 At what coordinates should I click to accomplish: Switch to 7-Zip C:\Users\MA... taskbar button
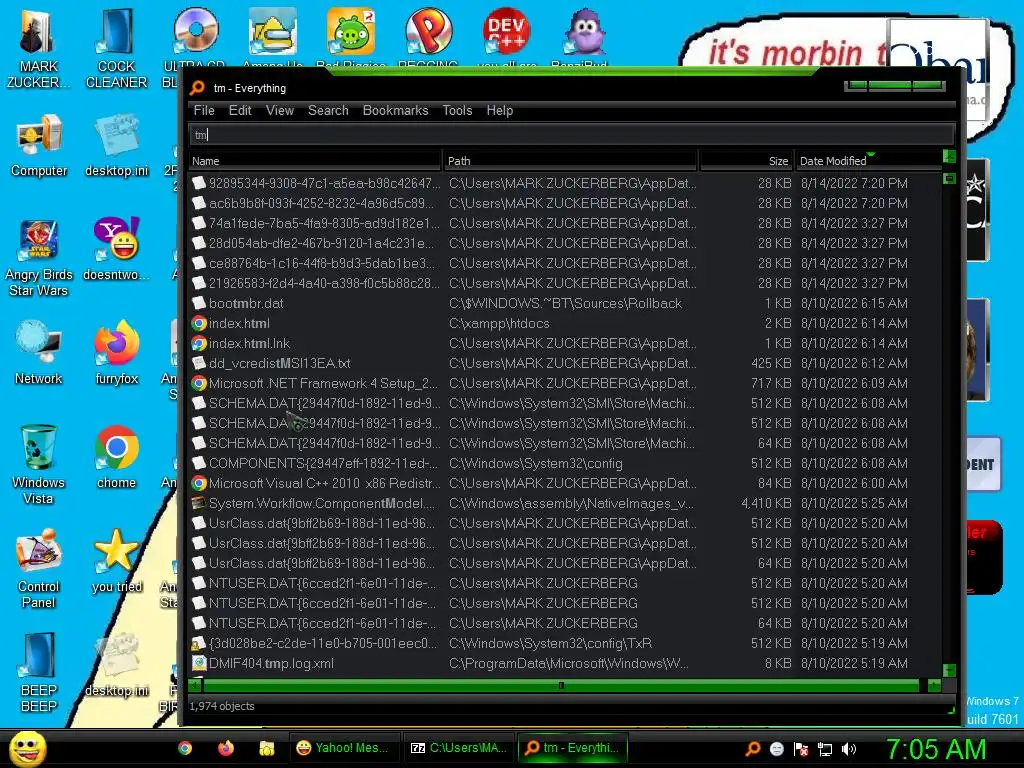(x=458, y=748)
